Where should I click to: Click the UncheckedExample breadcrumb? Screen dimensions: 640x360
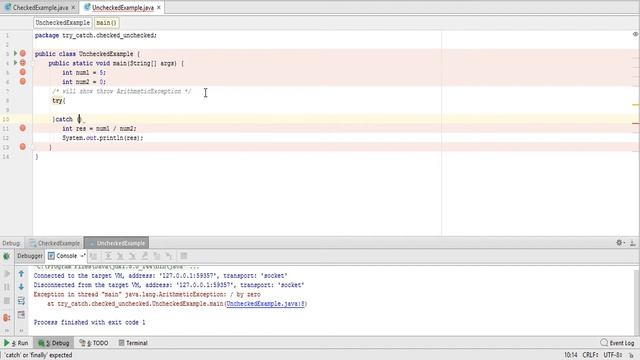[x=62, y=23]
